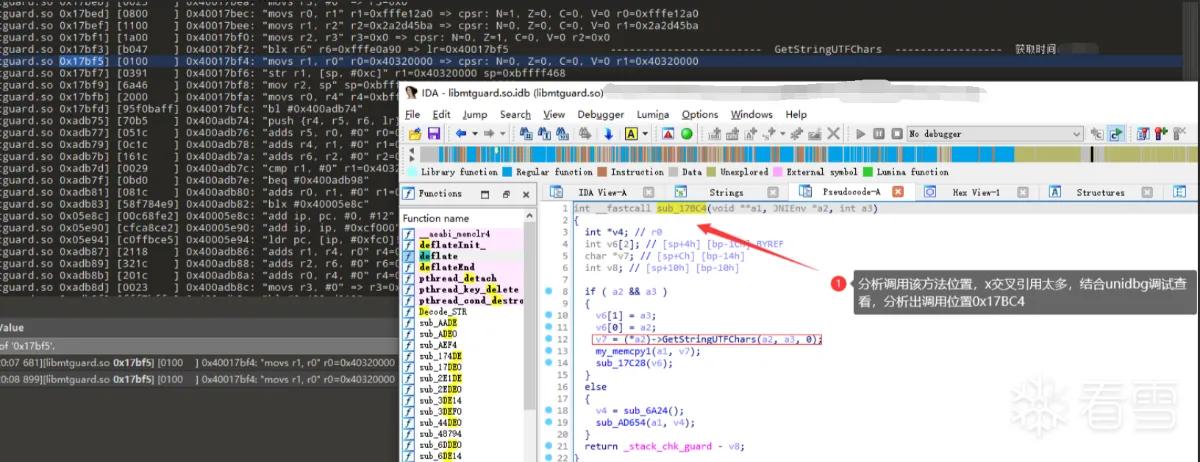Open the View menu in IDA
Screen dimensions: 1200x462
point(554,115)
